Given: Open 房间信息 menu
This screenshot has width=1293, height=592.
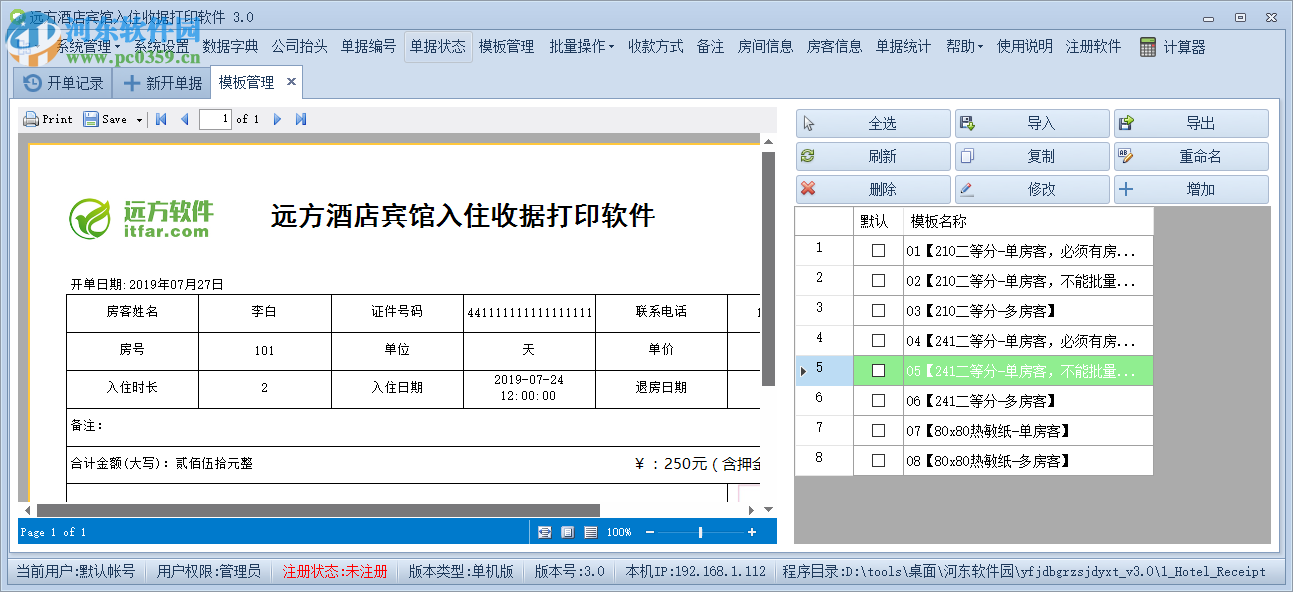Looking at the screenshot, I should coord(765,46).
